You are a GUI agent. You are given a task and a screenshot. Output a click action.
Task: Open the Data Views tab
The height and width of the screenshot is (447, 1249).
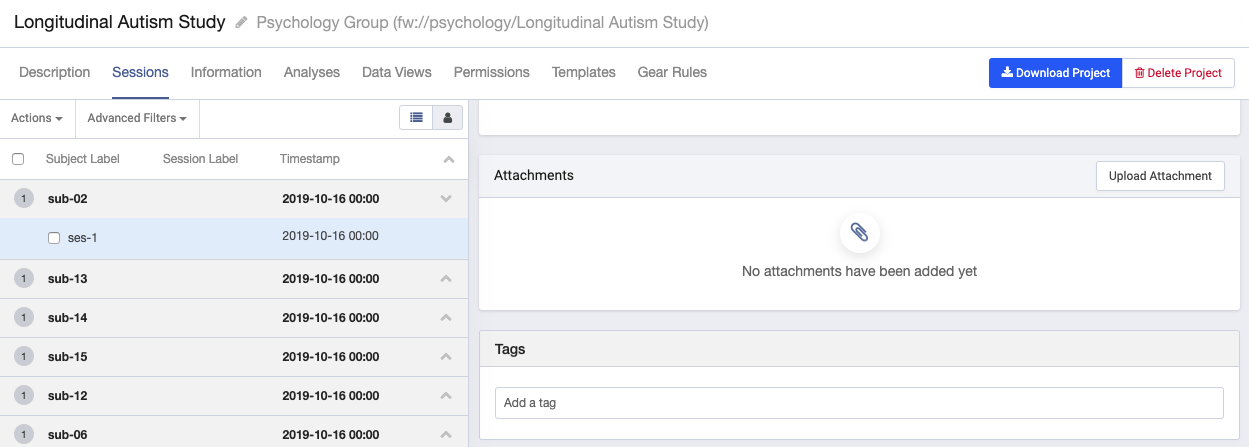tap(397, 72)
